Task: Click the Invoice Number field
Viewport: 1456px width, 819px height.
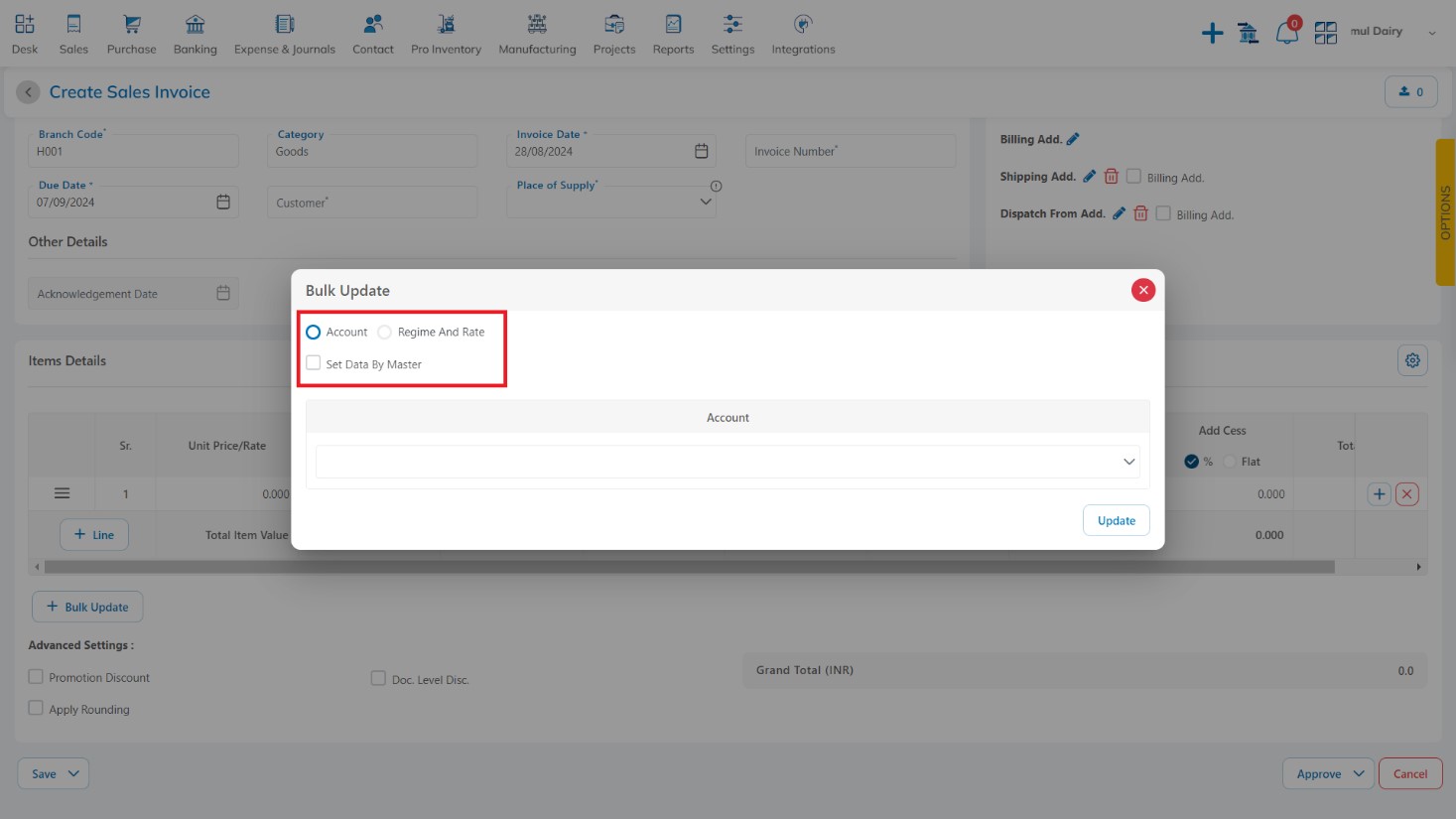Action: [851, 151]
